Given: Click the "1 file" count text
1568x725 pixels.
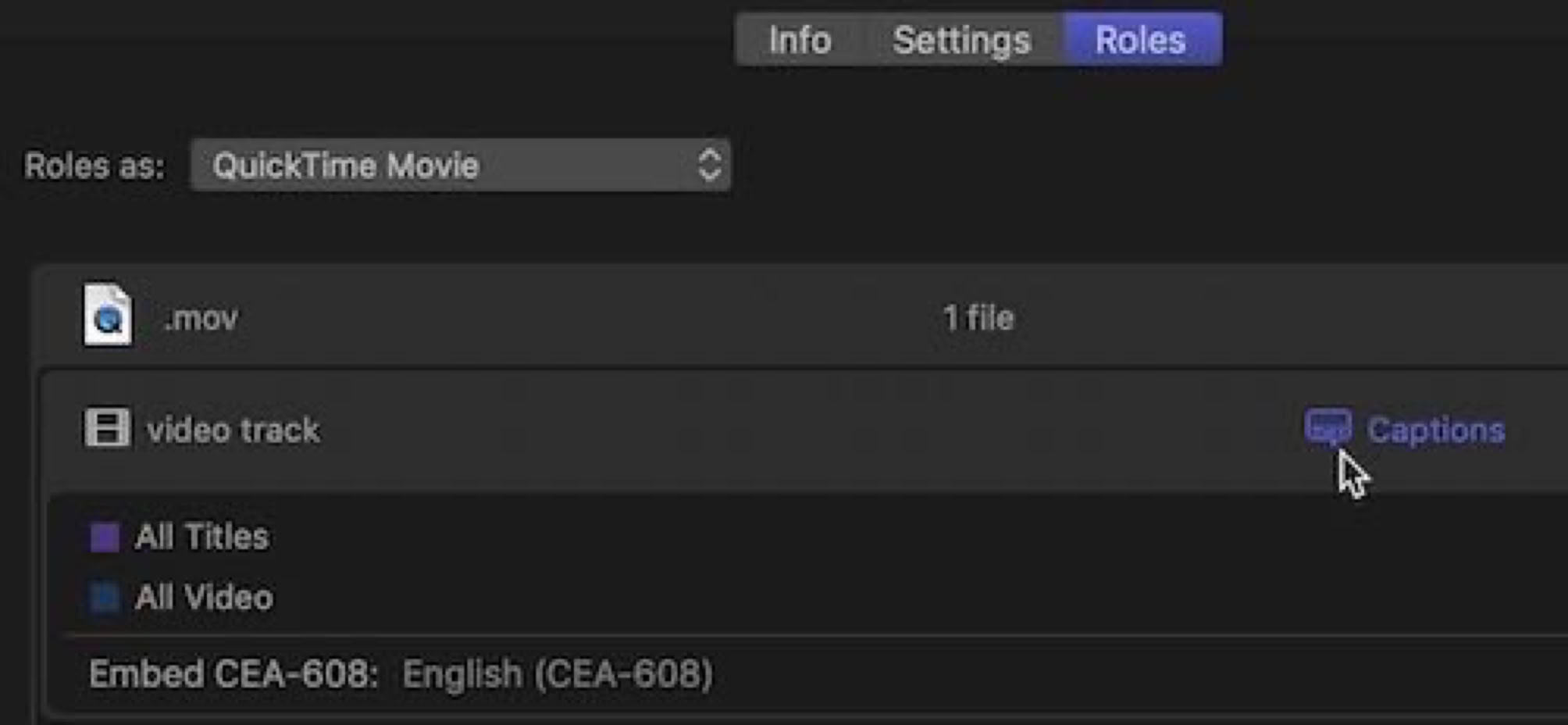Looking at the screenshot, I should tap(978, 318).
